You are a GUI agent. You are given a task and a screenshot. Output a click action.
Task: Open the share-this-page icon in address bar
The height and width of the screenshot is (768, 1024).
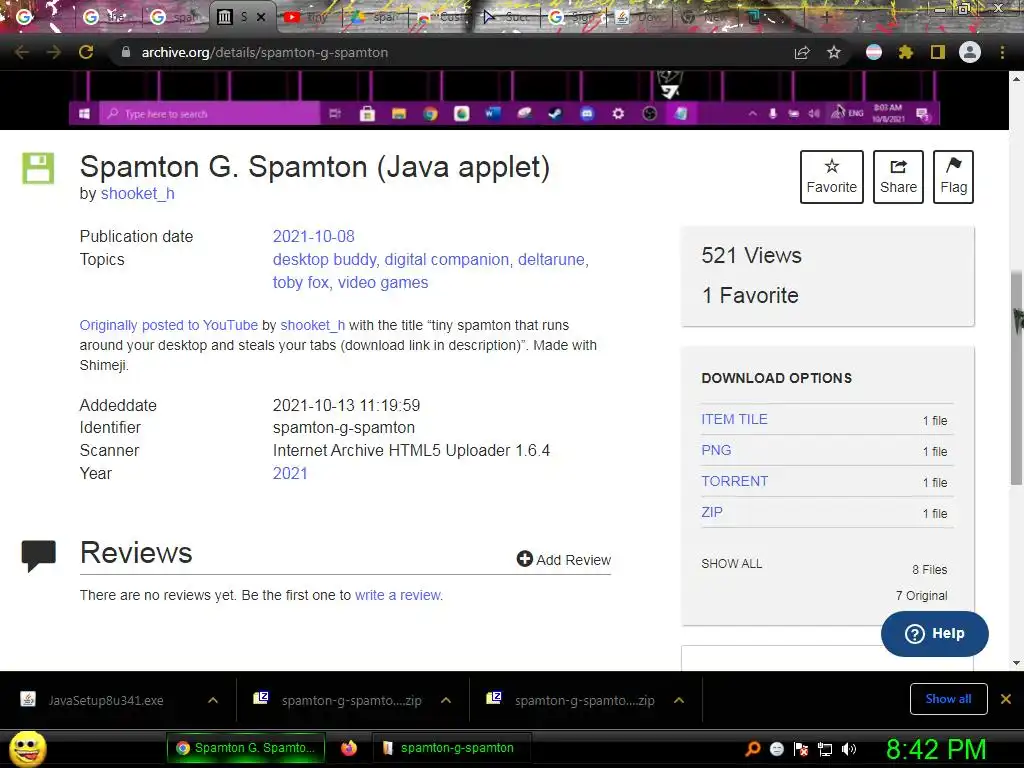point(802,53)
